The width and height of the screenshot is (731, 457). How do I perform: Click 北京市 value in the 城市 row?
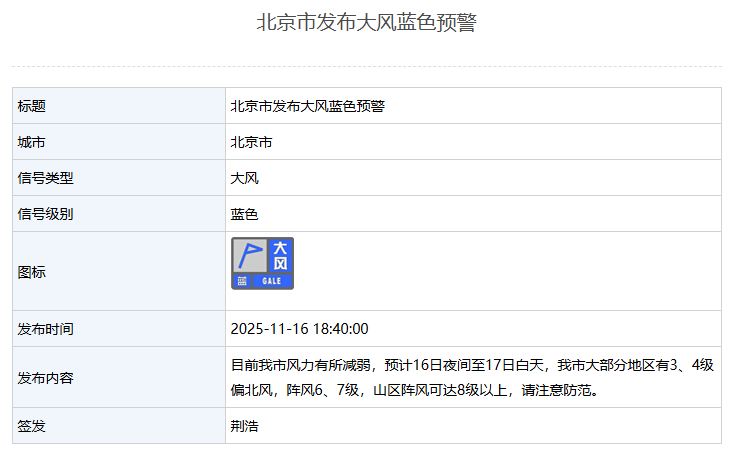point(252,142)
